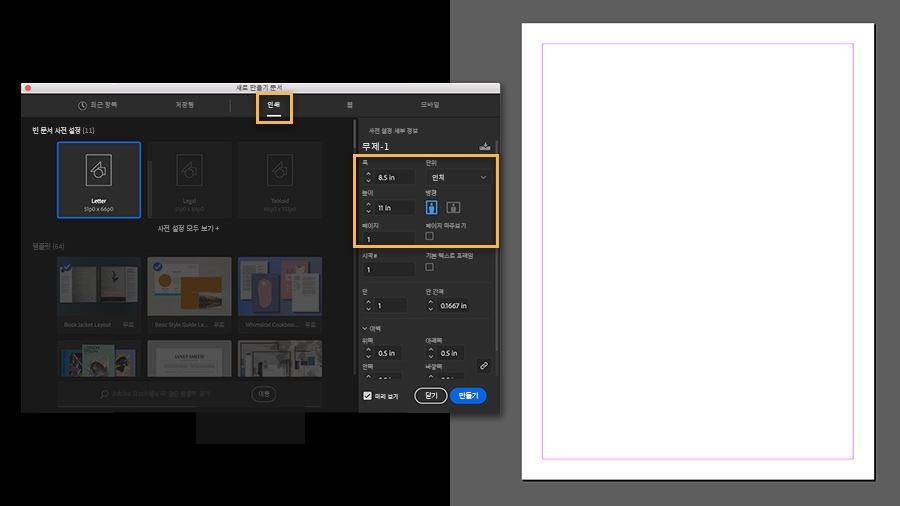Viewport: 900px width, 506px height.
Task: Select portrait orientation icon
Action: point(432,208)
